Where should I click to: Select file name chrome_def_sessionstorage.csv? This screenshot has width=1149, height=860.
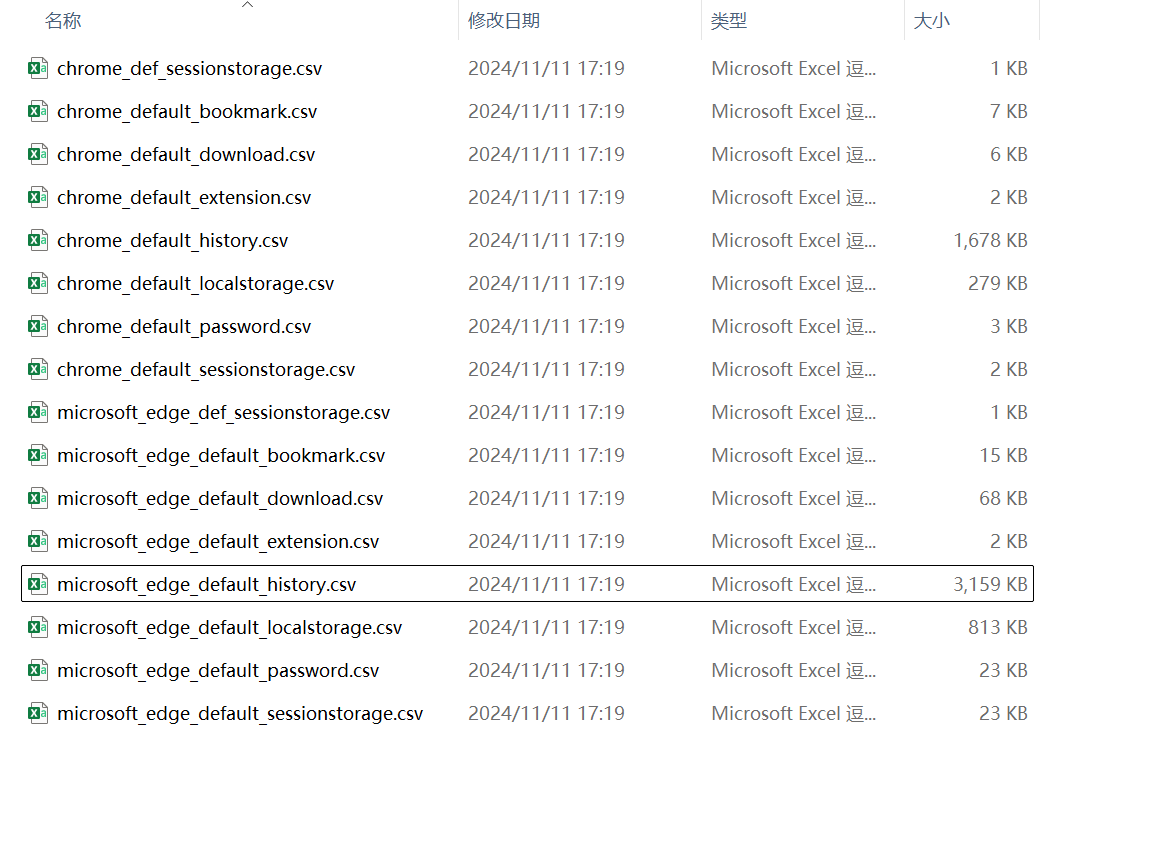pos(190,69)
